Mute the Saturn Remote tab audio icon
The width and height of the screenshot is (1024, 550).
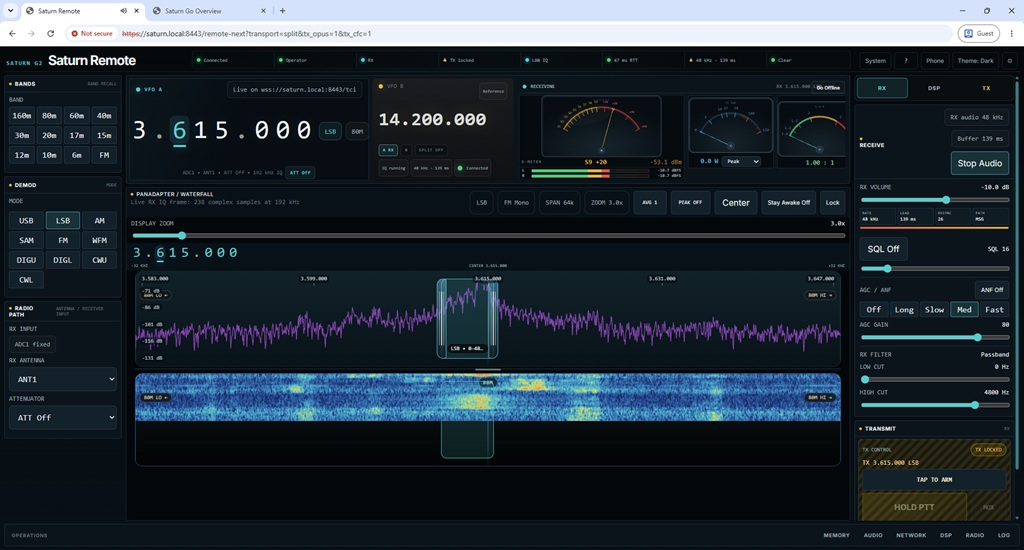pos(123,11)
